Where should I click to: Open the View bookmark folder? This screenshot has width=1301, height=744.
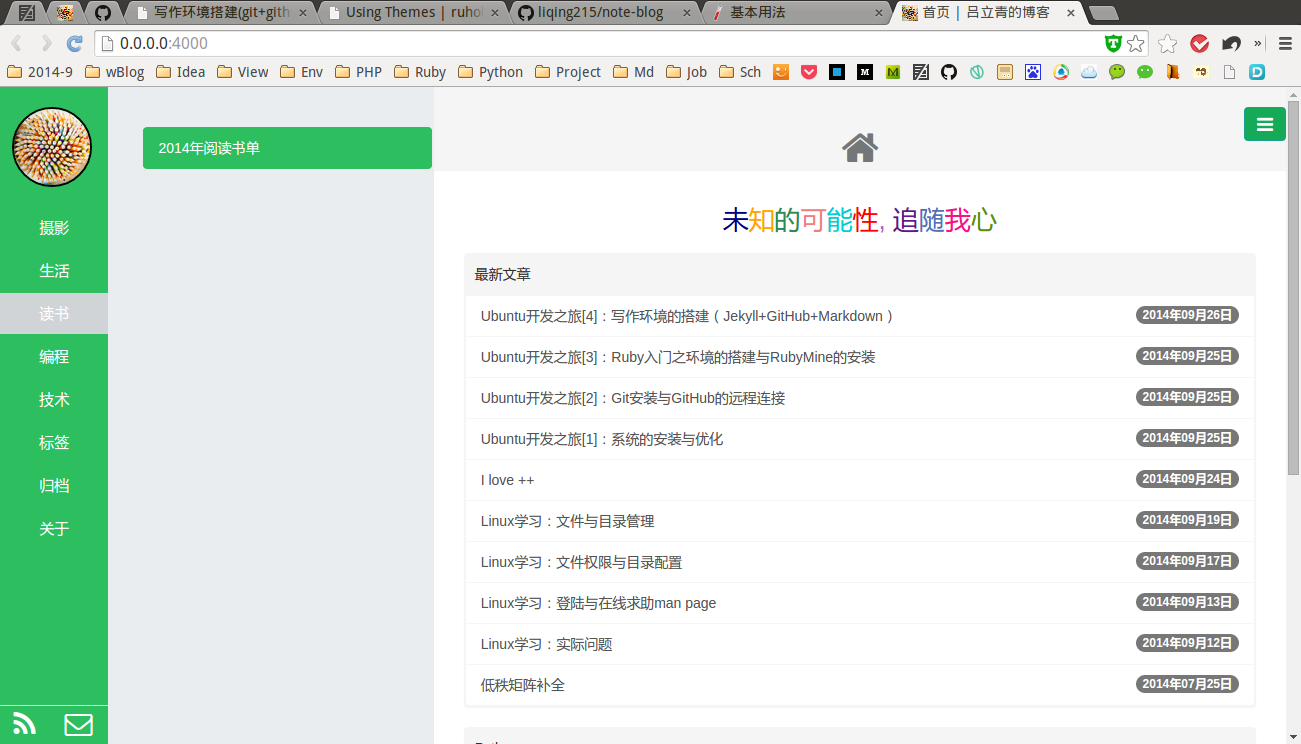tap(243, 72)
